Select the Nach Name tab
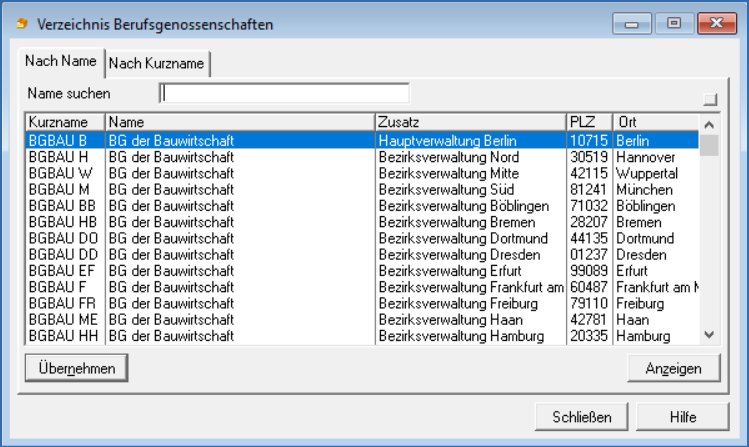The width and height of the screenshot is (749, 447). pyautogui.click(x=61, y=62)
